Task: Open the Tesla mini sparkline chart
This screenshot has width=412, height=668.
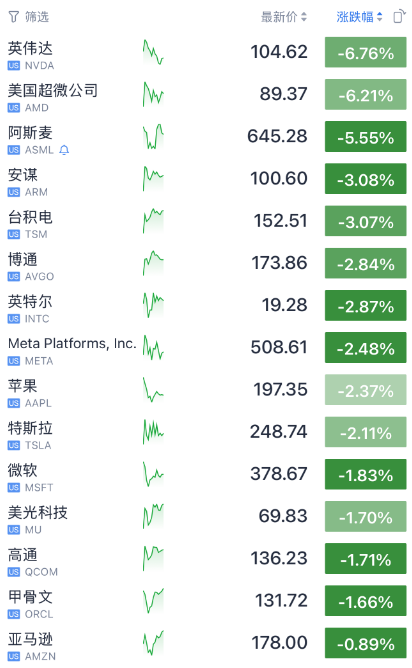Action: pos(153,432)
